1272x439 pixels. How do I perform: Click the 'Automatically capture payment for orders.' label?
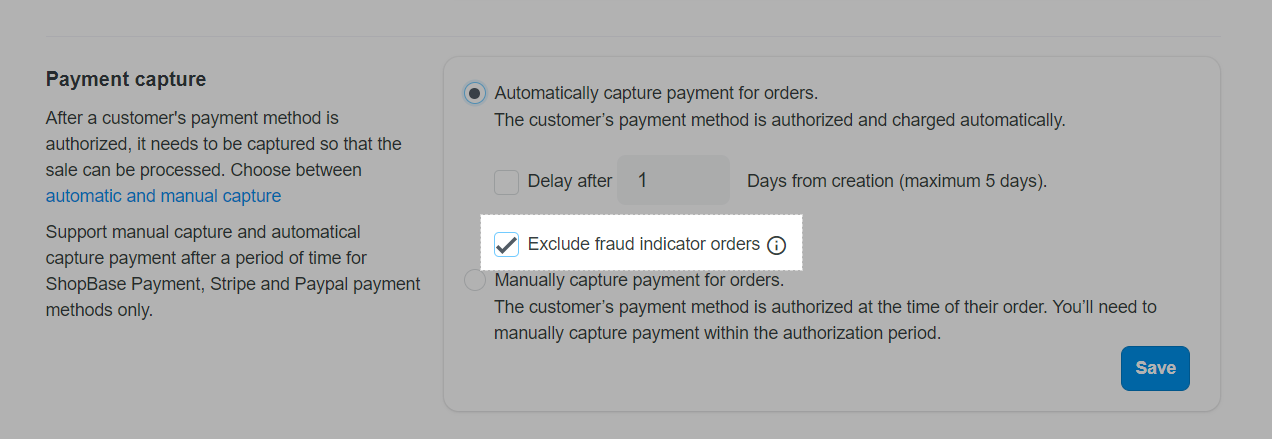tap(656, 93)
